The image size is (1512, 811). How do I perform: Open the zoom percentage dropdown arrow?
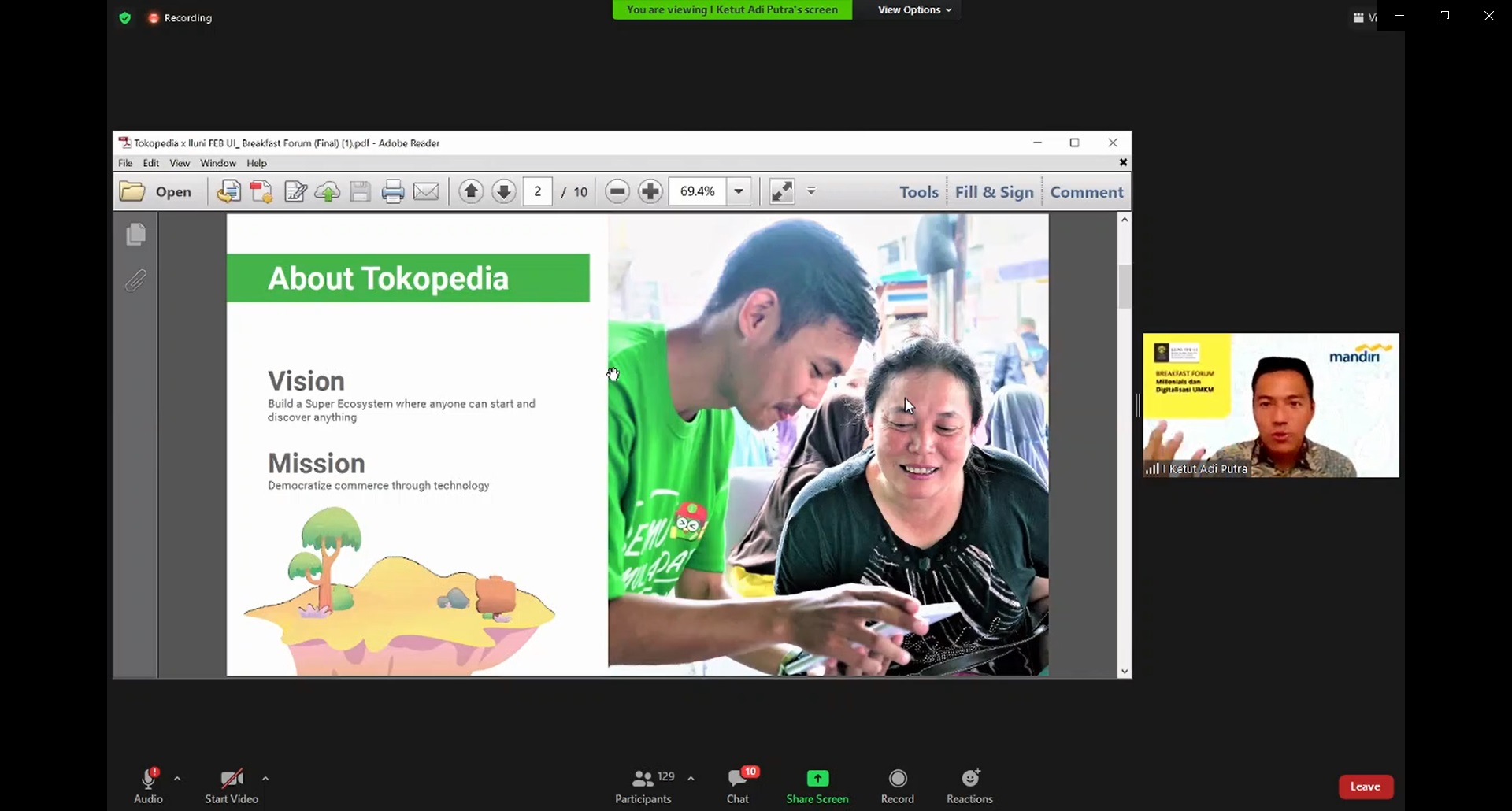coord(739,191)
